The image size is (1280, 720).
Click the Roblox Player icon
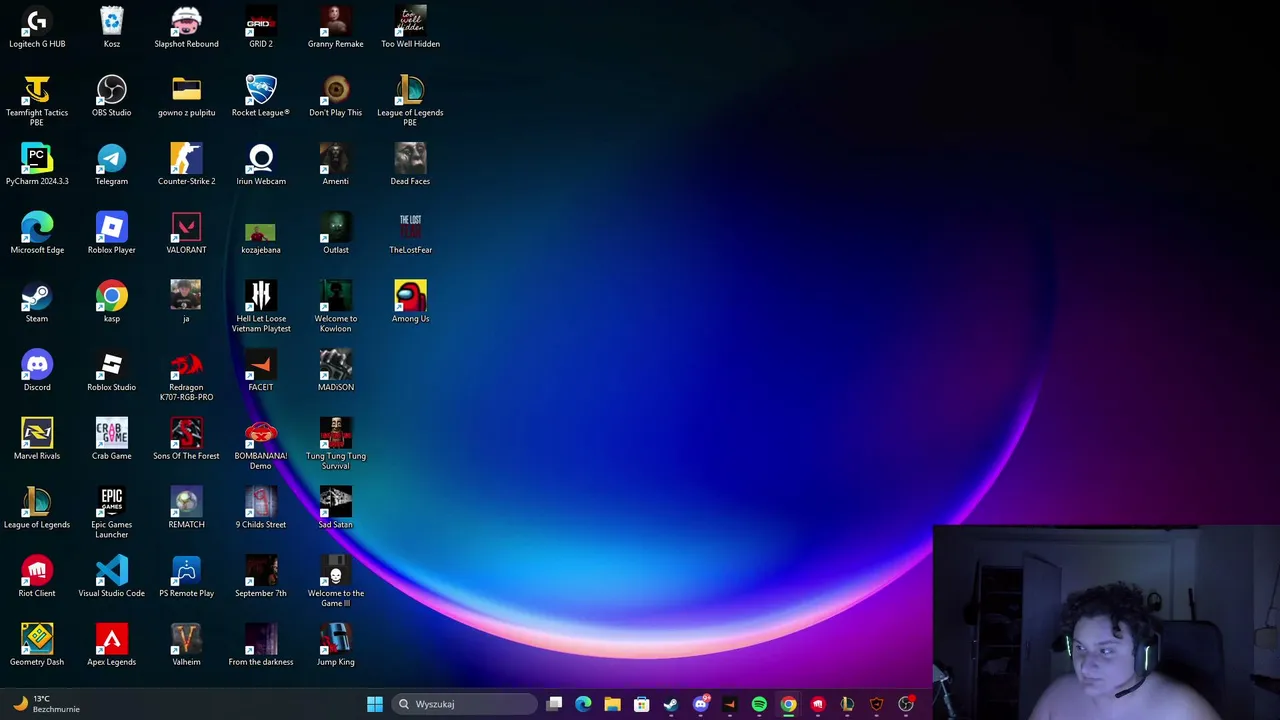click(x=112, y=233)
